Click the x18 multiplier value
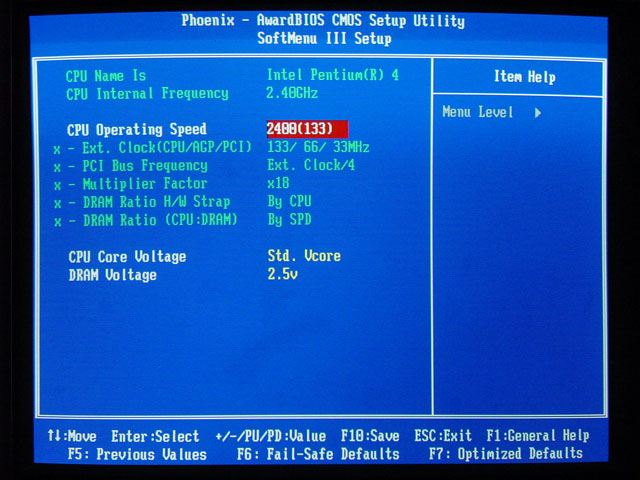 coord(278,183)
